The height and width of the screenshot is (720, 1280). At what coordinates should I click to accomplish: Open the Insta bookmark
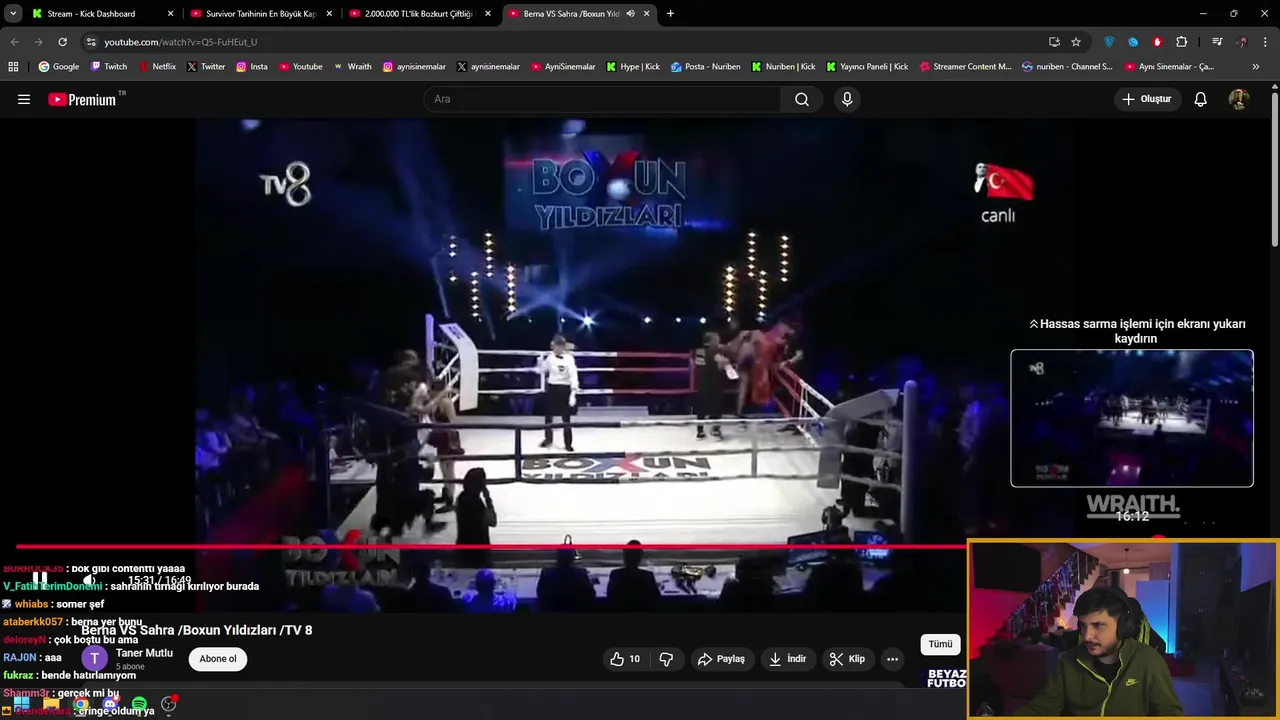point(252,67)
